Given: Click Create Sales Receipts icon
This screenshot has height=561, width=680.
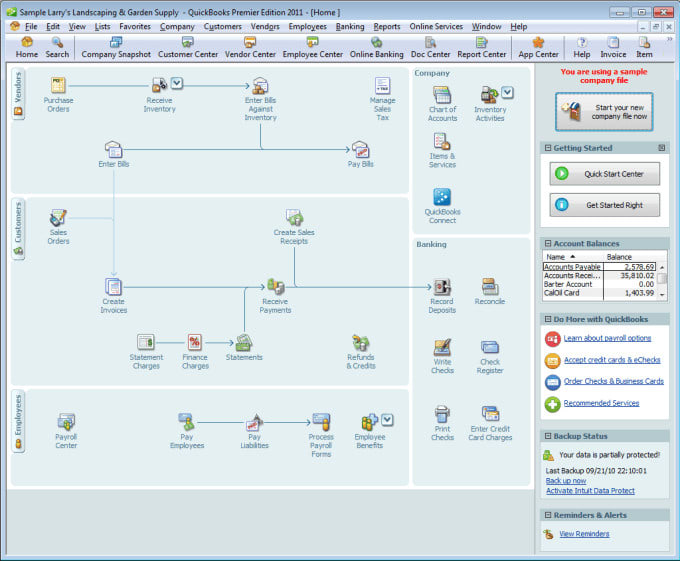Looking at the screenshot, I should pyautogui.click(x=294, y=218).
